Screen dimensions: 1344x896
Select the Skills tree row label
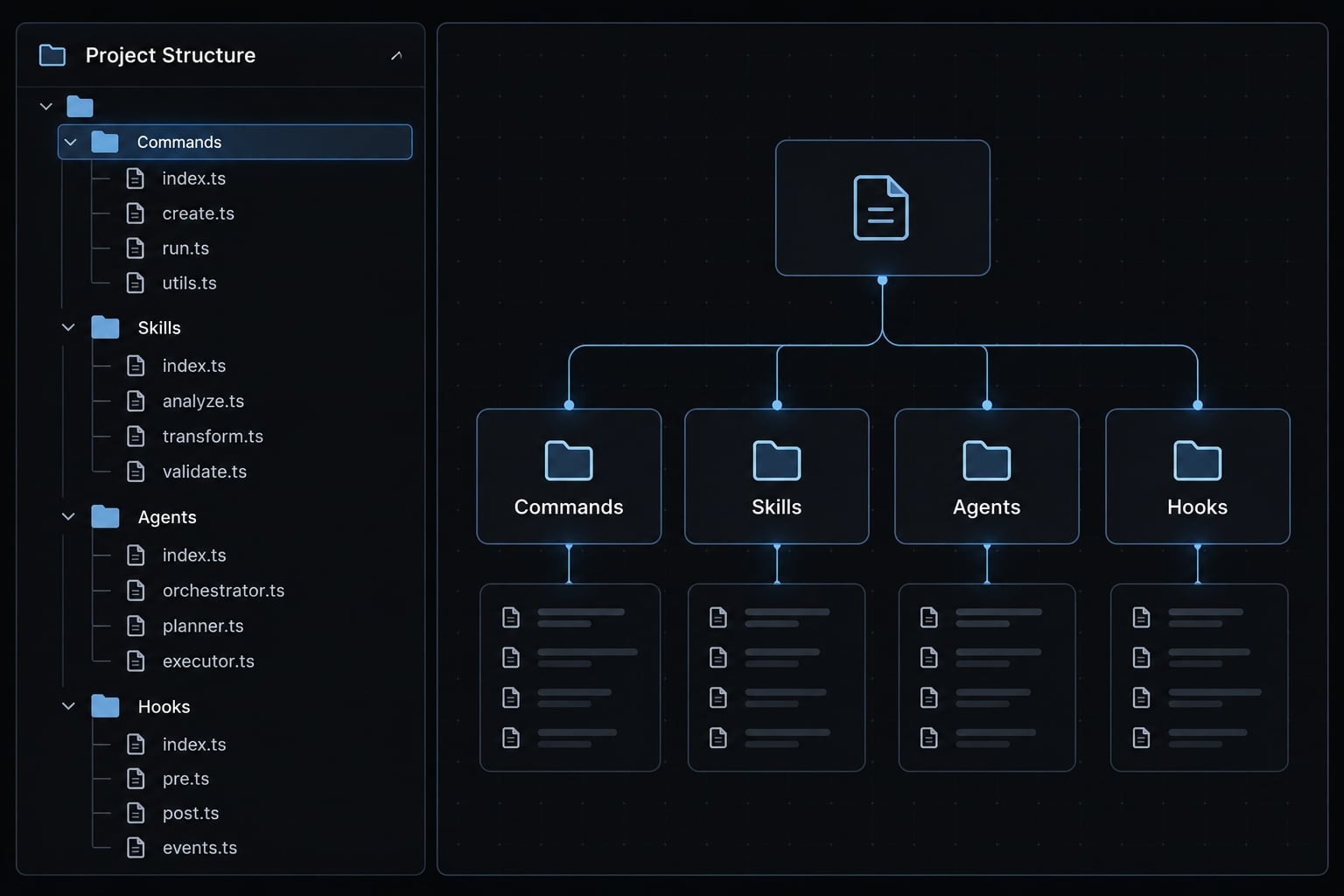tap(159, 328)
